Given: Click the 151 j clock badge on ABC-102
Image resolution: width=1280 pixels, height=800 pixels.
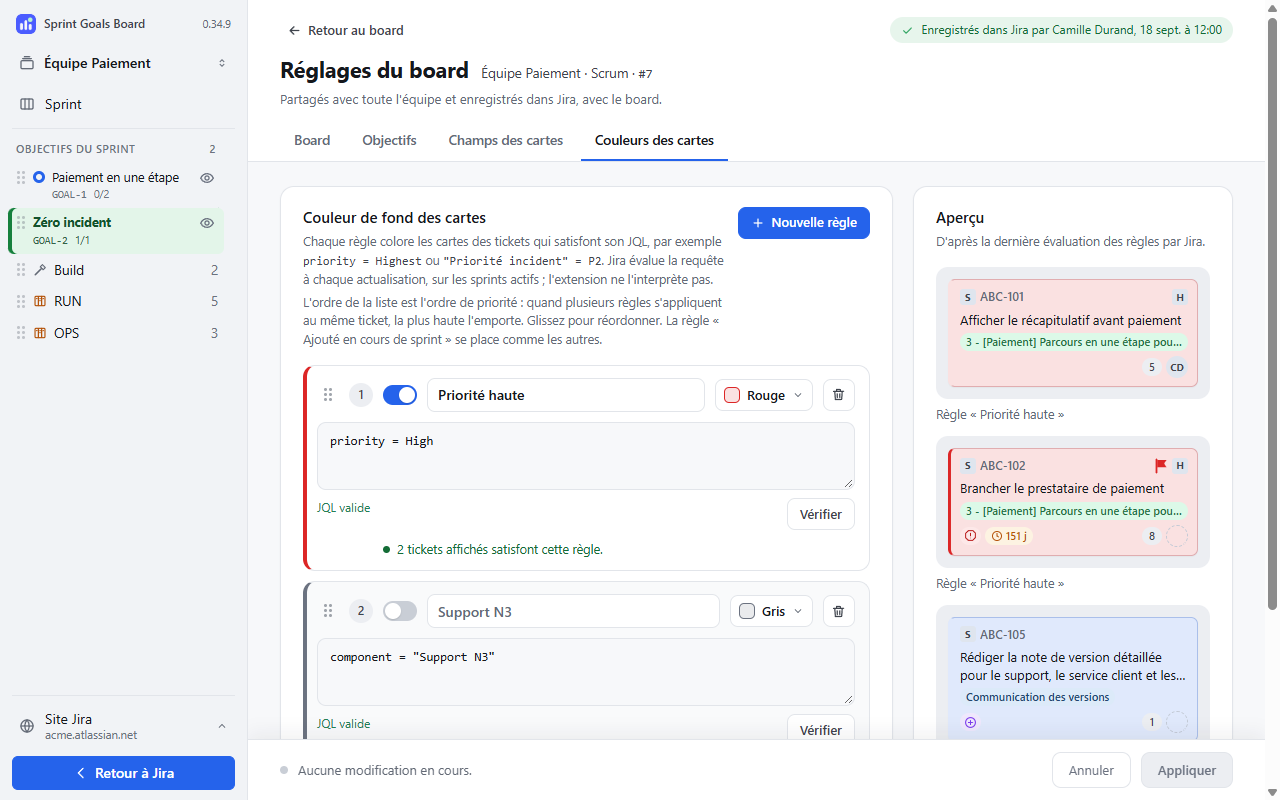Looking at the screenshot, I should pyautogui.click(x=1010, y=536).
